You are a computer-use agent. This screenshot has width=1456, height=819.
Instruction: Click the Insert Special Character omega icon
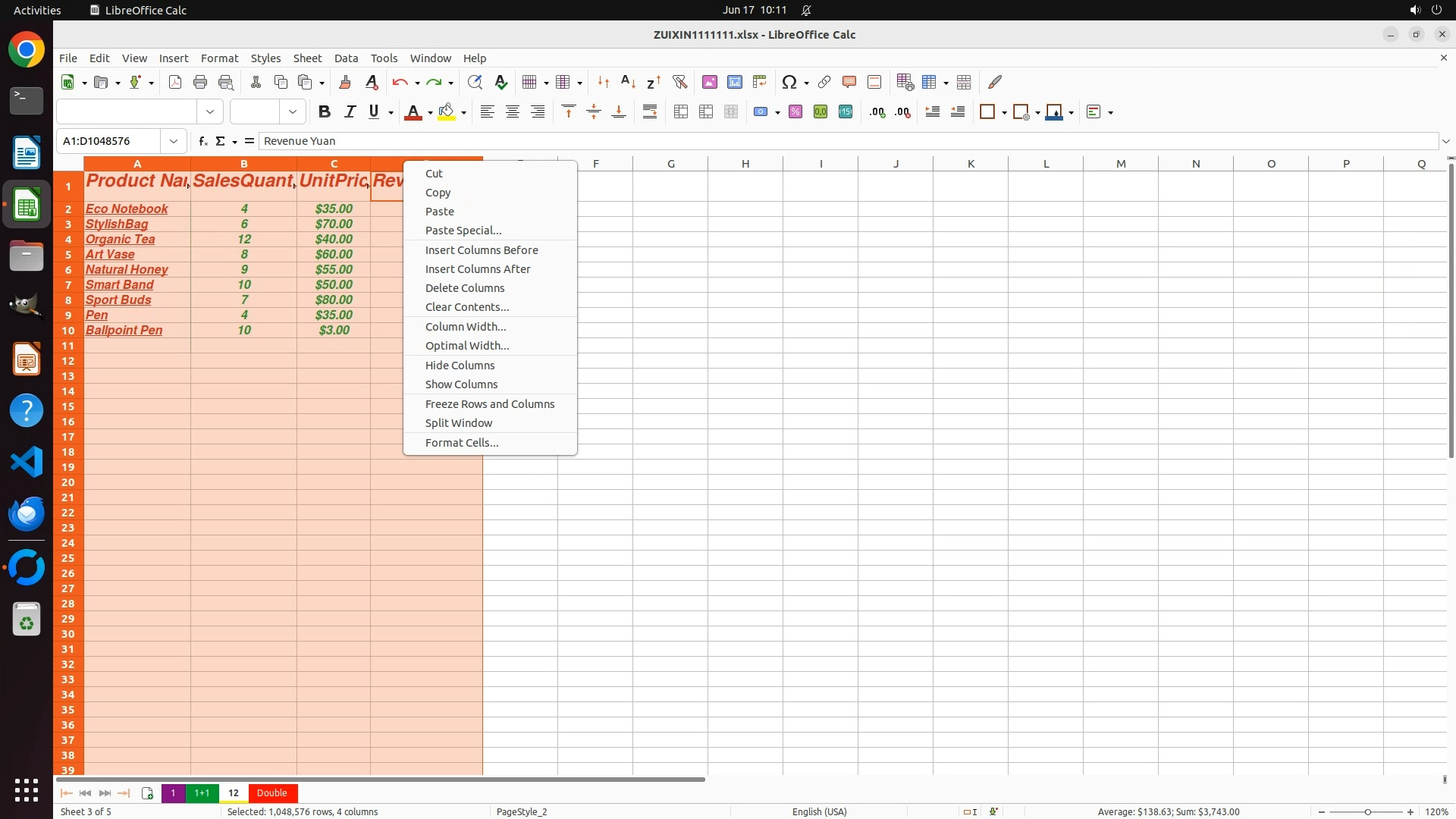[x=789, y=82]
